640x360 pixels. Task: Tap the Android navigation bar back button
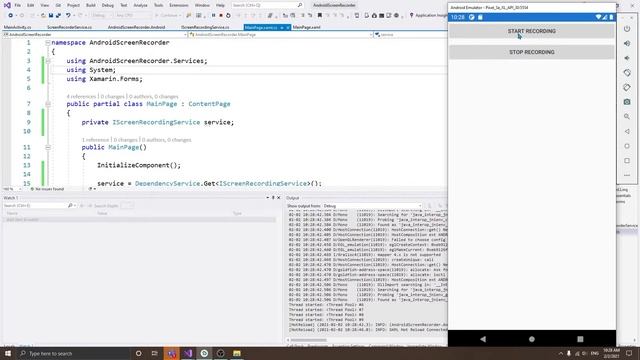(483, 339)
